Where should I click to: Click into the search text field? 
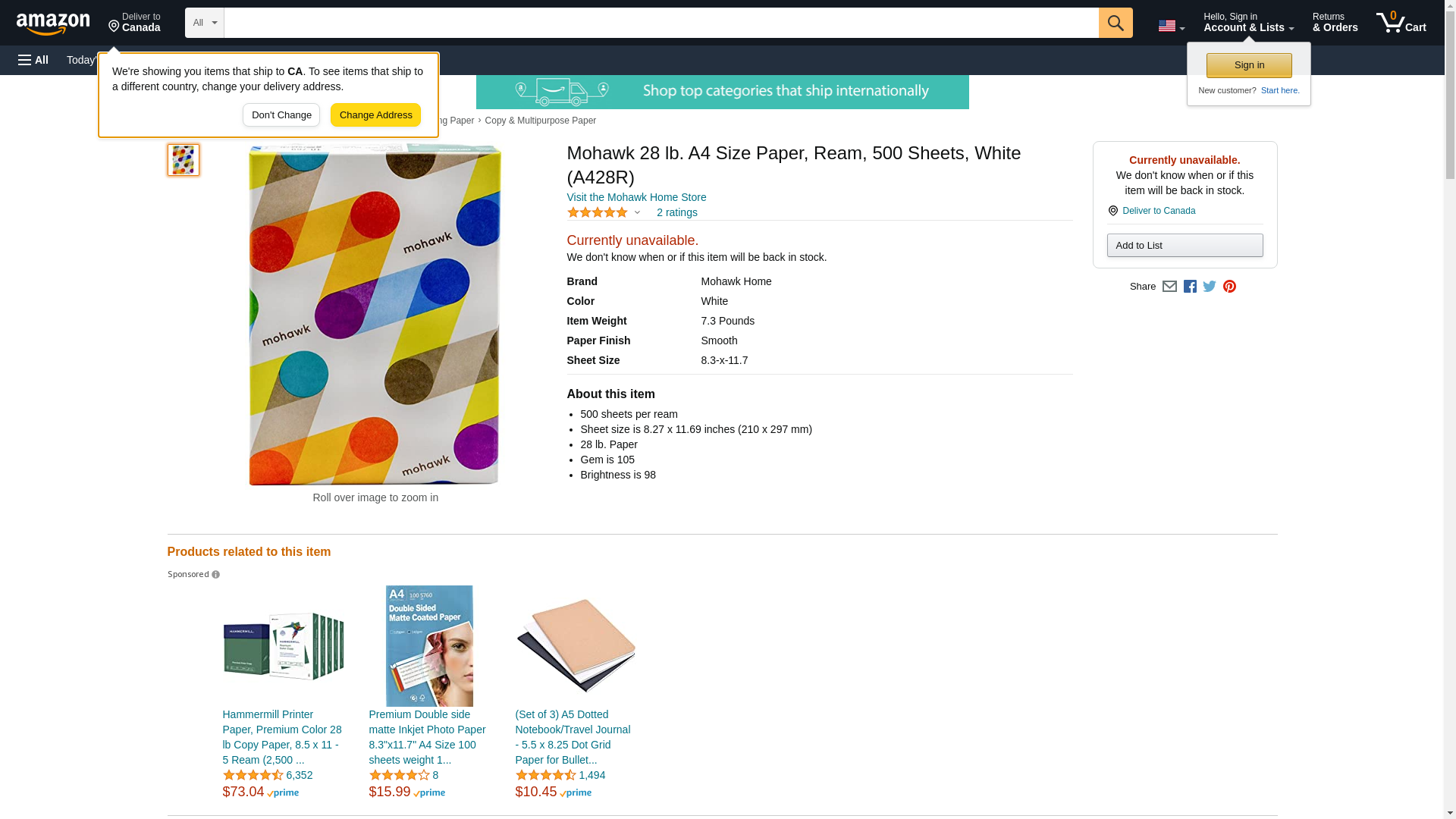(x=661, y=23)
